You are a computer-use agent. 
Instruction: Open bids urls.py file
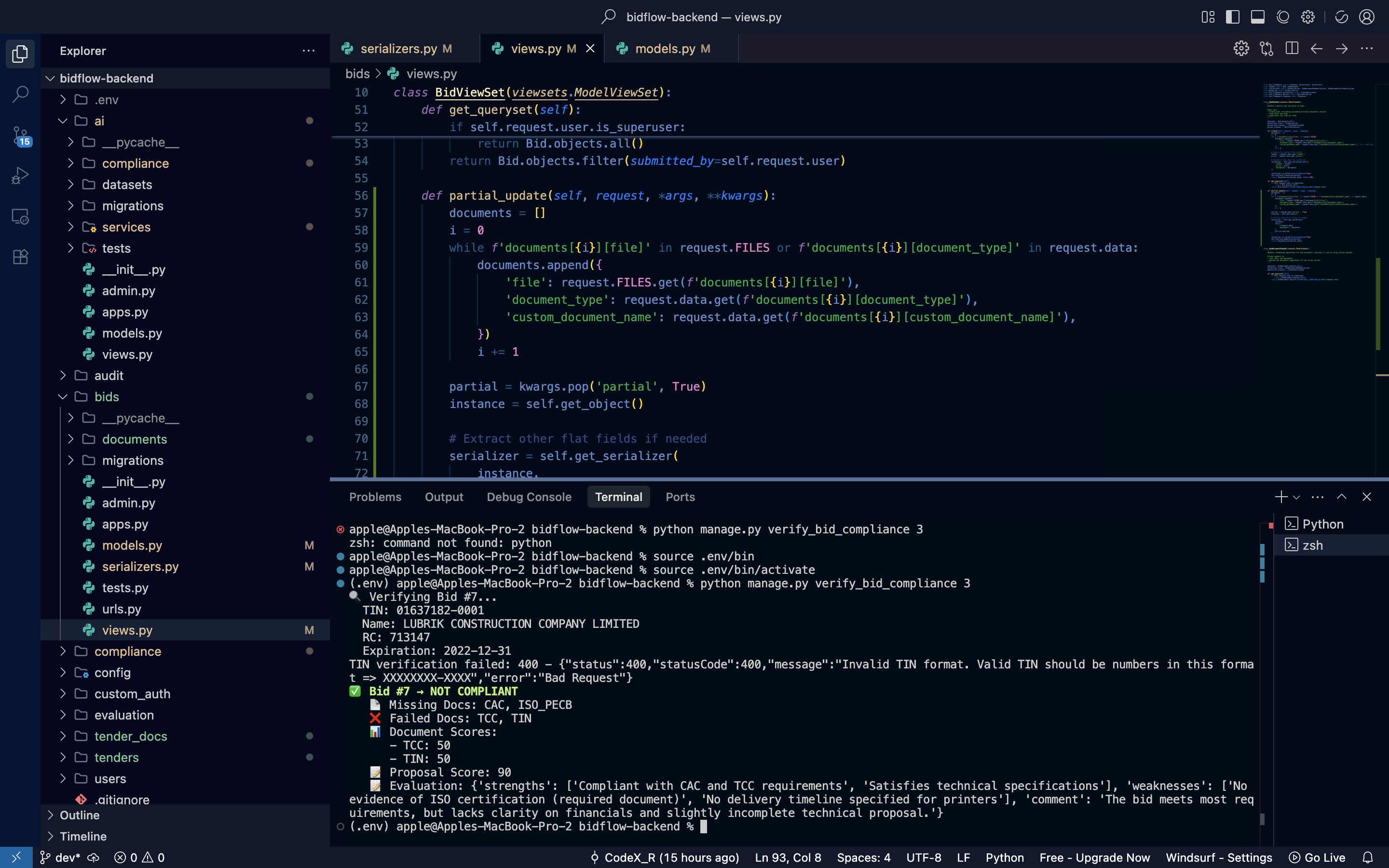(x=185, y=609)
